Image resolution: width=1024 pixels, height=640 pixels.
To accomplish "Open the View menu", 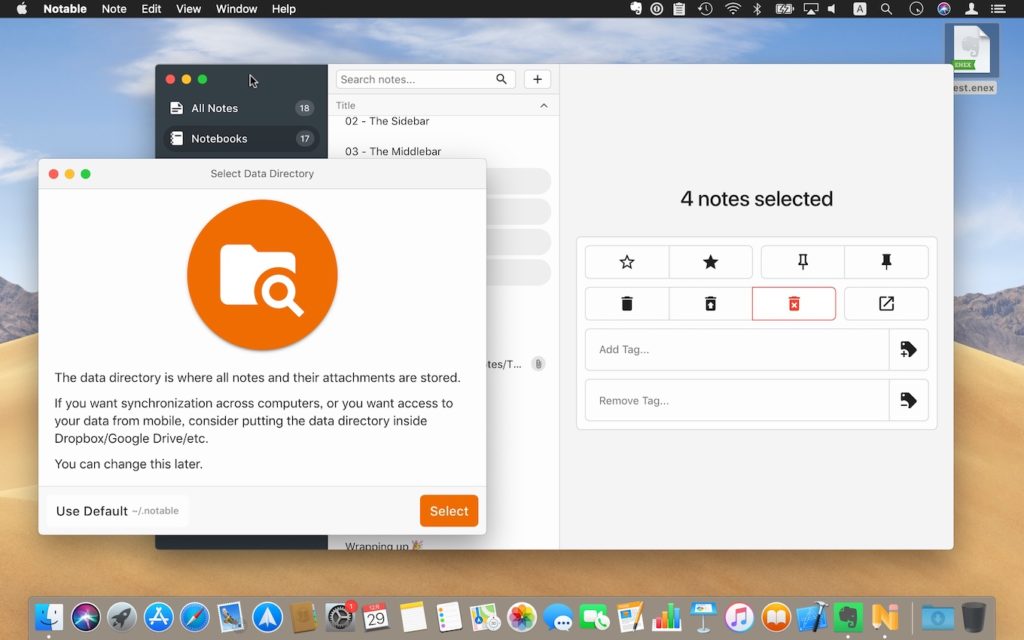I will pyautogui.click(x=188, y=9).
